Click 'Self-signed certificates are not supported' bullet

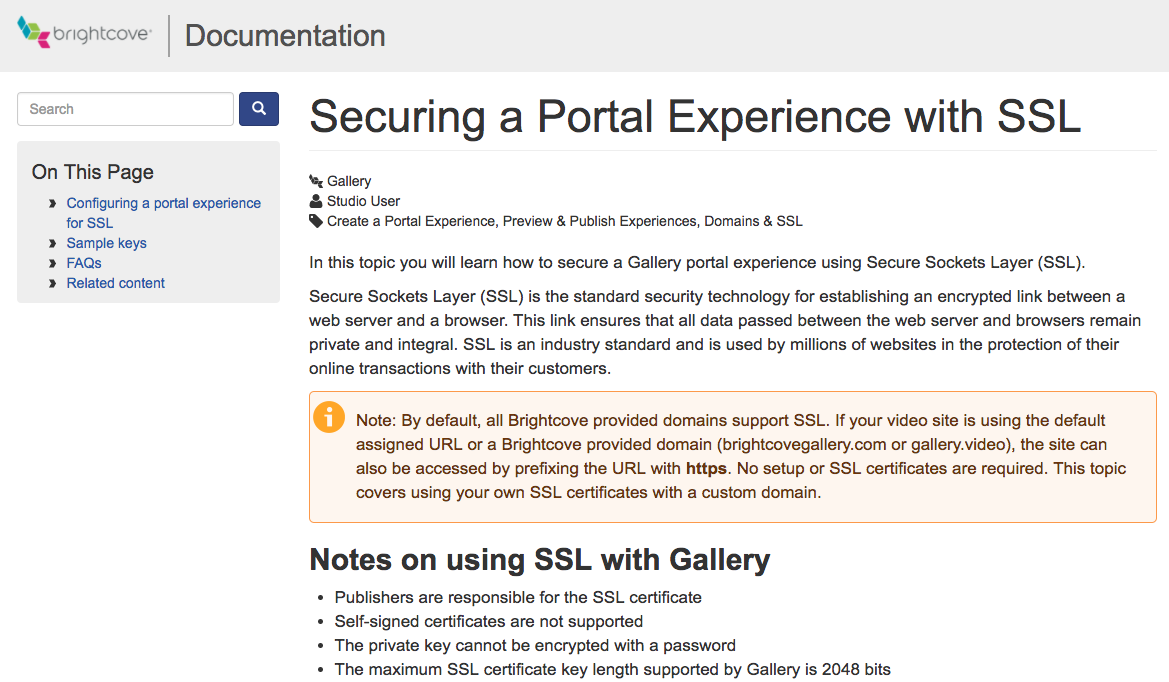point(488,621)
